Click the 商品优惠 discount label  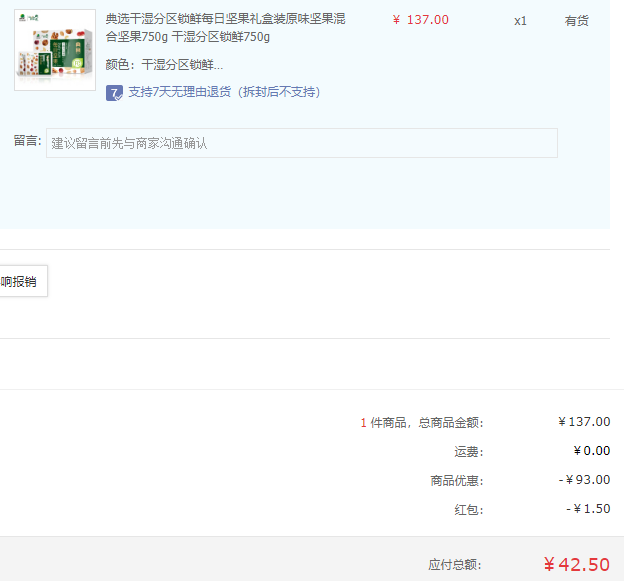click(456, 480)
